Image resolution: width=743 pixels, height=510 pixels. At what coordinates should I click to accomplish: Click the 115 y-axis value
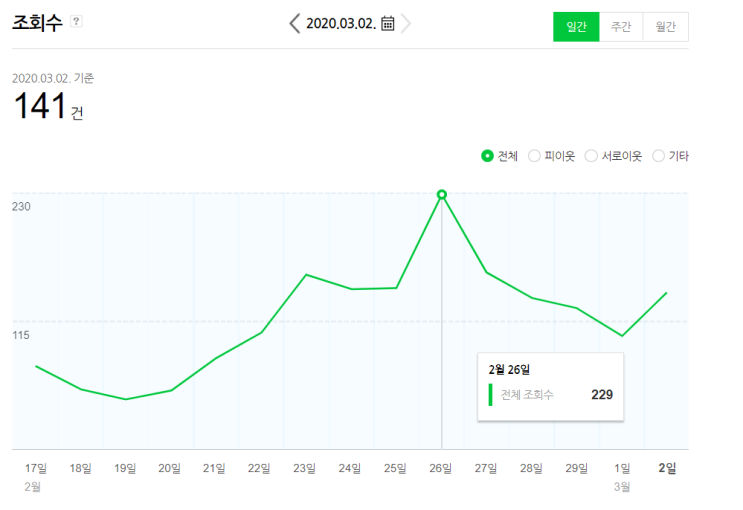[21, 335]
